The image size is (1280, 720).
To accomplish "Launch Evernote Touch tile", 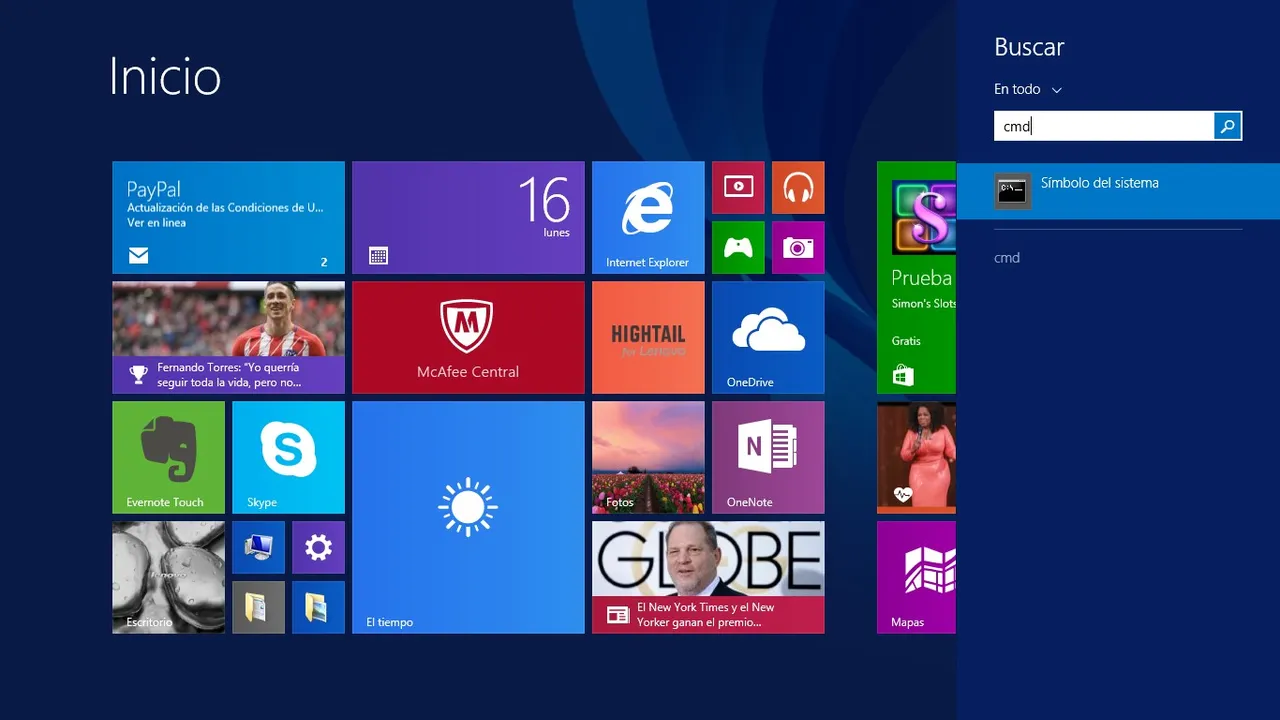I will (168, 457).
